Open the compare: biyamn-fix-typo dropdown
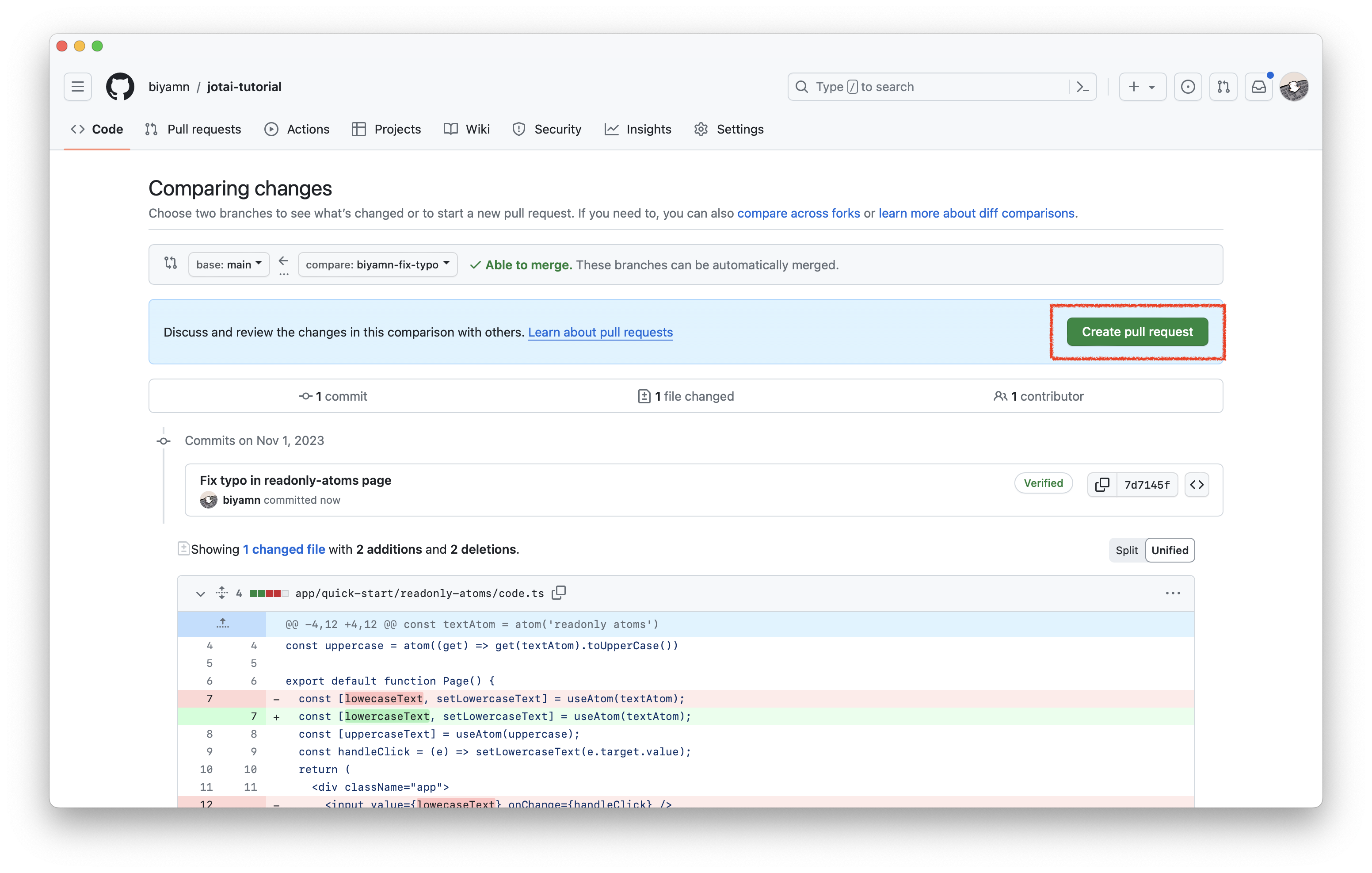Image resolution: width=1372 pixels, height=873 pixels. pos(378,264)
